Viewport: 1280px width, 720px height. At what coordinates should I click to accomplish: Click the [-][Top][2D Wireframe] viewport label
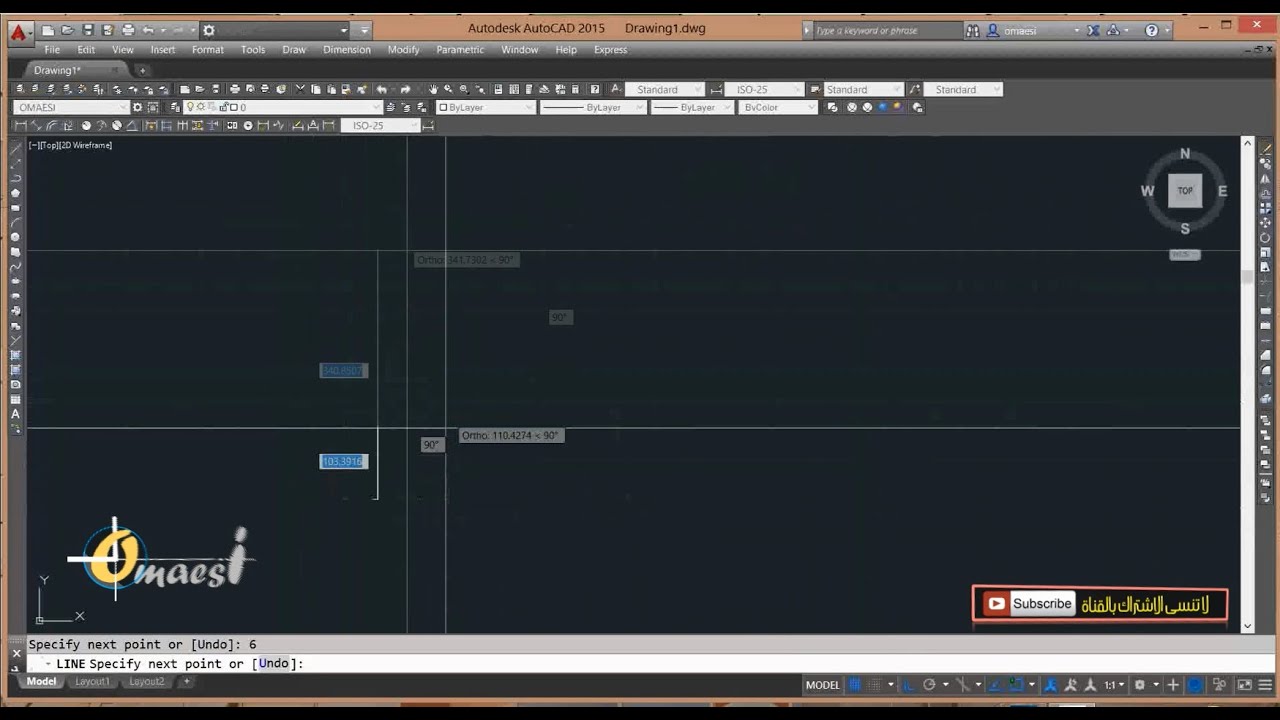(70, 145)
